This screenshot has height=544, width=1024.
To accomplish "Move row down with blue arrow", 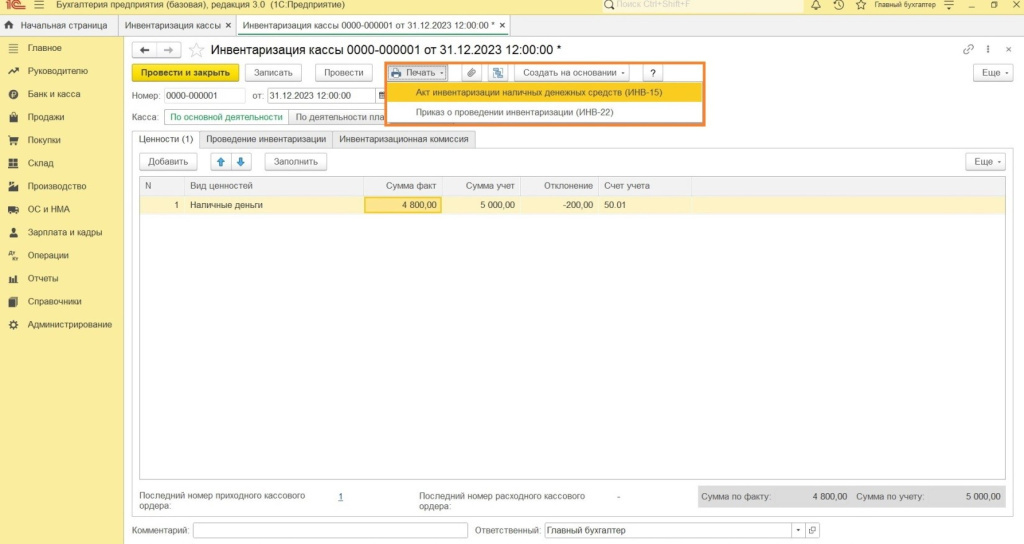I will click(x=240, y=162).
